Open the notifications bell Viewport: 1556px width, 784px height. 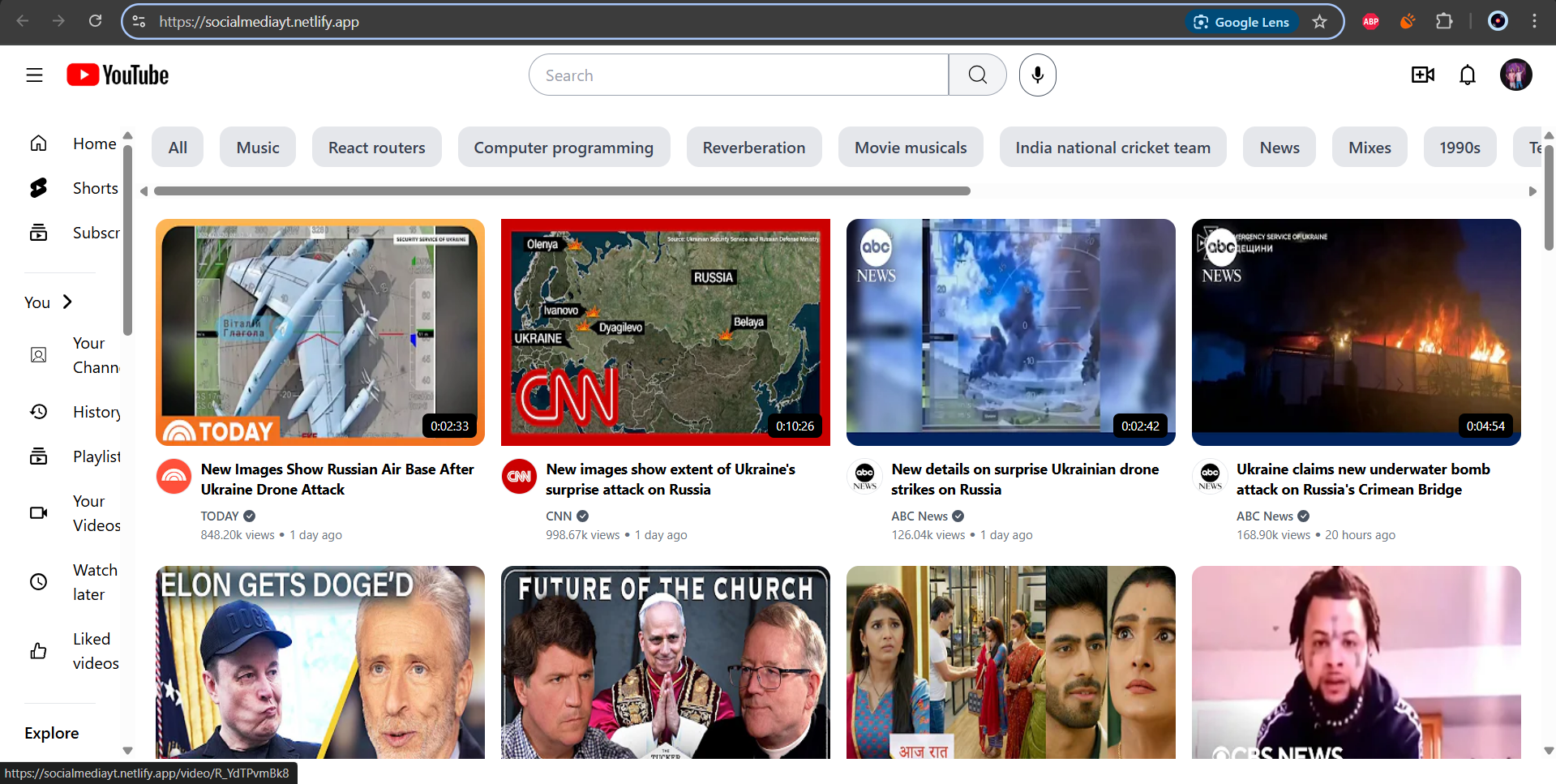(x=1467, y=75)
